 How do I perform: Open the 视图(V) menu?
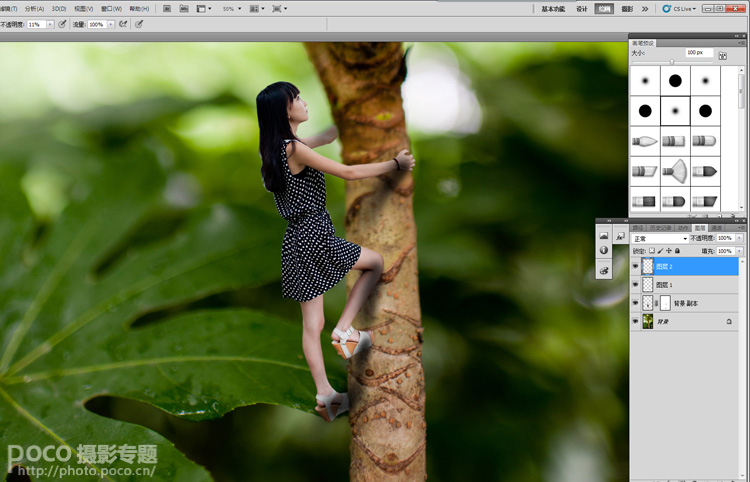(x=84, y=9)
